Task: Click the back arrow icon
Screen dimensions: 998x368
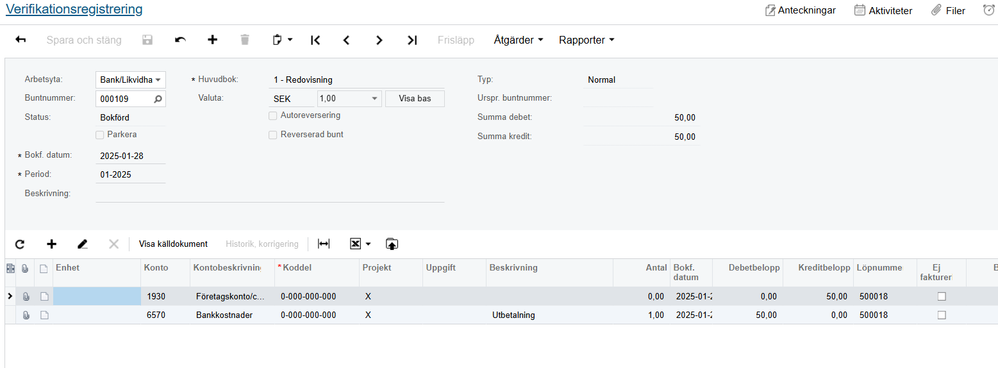Action: click(21, 39)
